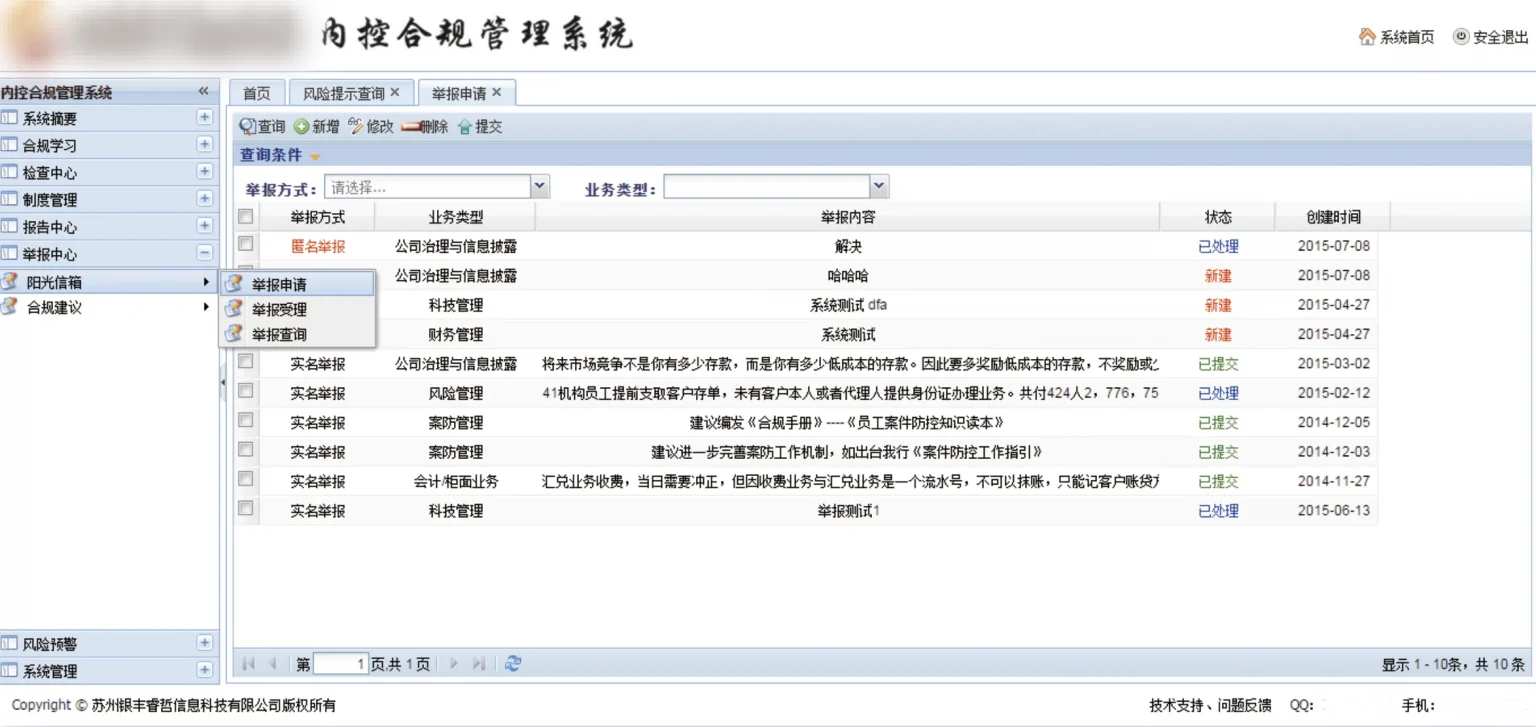1536x727 pixels.
Task: Open the 举报方式 dropdown list
Action: click(x=540, y=187)
